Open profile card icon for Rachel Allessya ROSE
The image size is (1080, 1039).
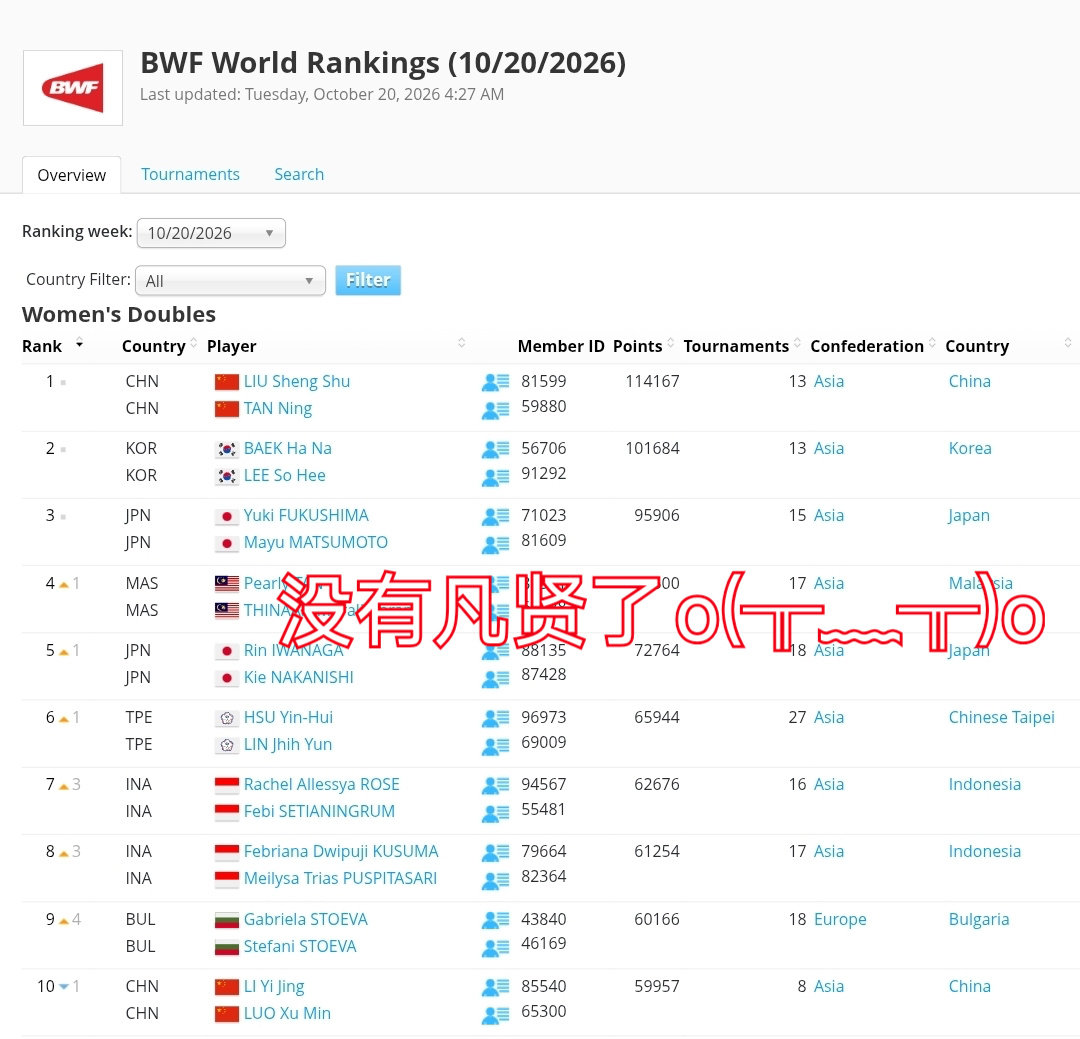click(x=495, y=785)
